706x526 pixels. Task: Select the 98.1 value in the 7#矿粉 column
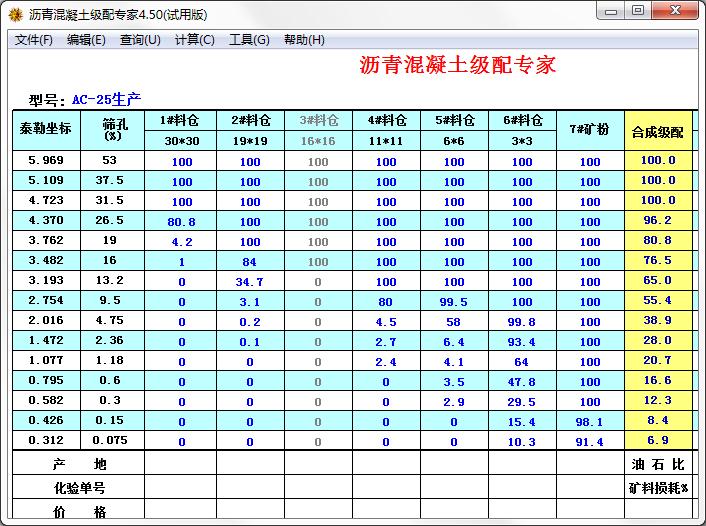click(x=590, y=421)
